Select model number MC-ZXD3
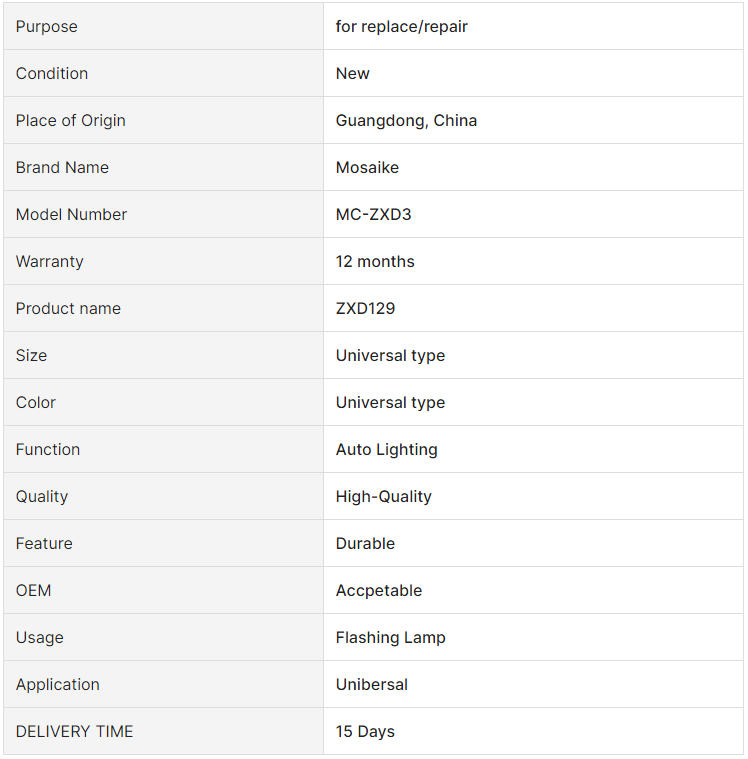The image size is (748, 759). tap(373, 214)
